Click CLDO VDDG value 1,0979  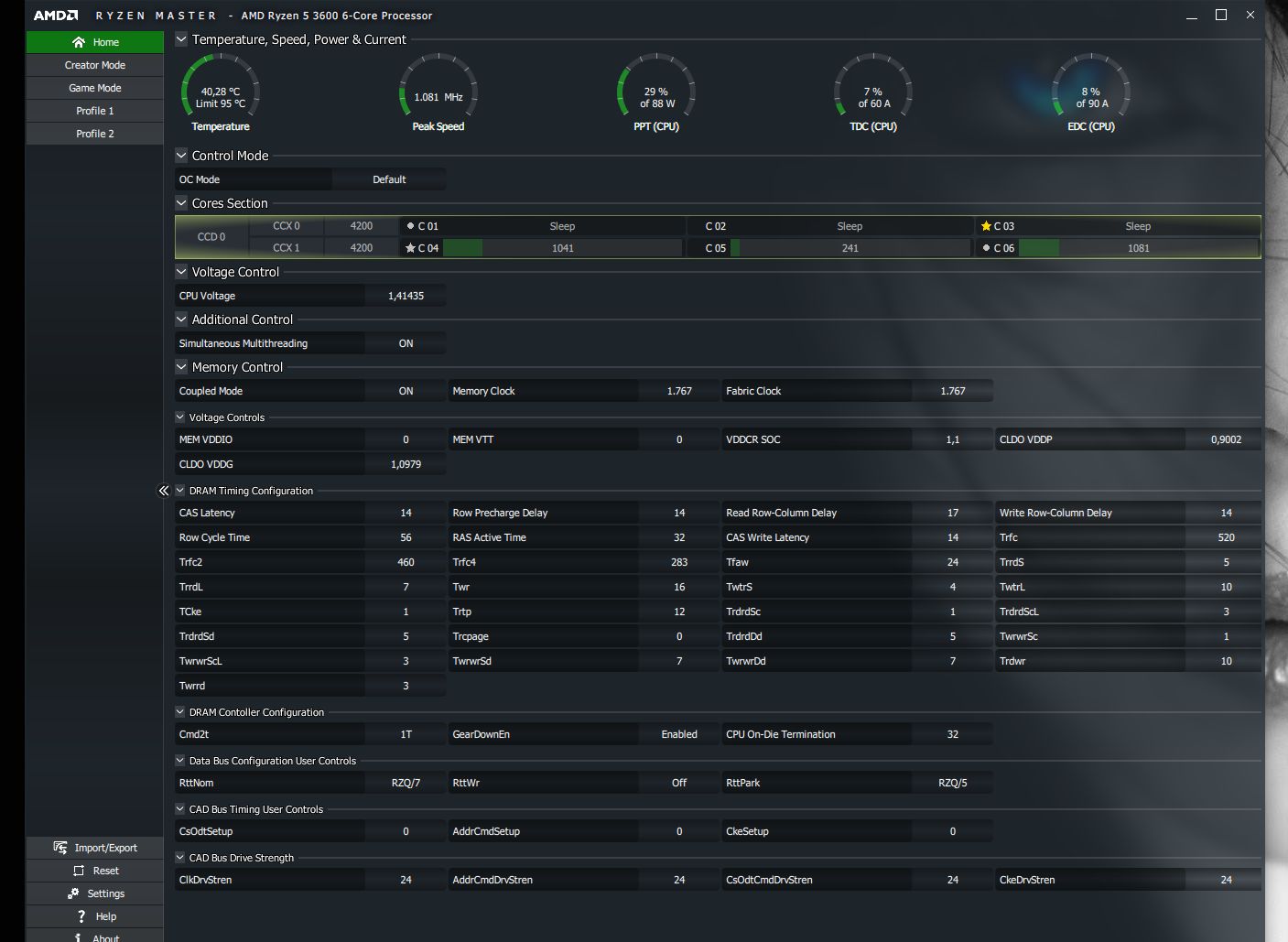406,464
